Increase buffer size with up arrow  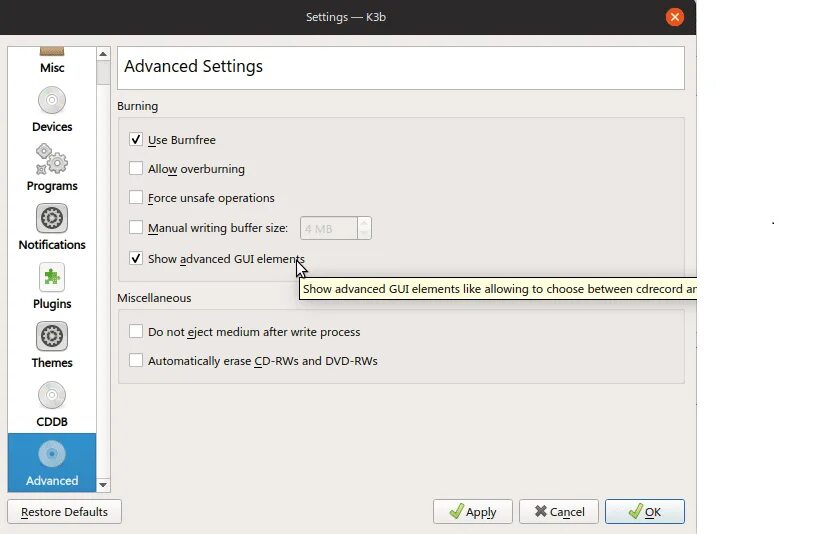coord(364,223)
